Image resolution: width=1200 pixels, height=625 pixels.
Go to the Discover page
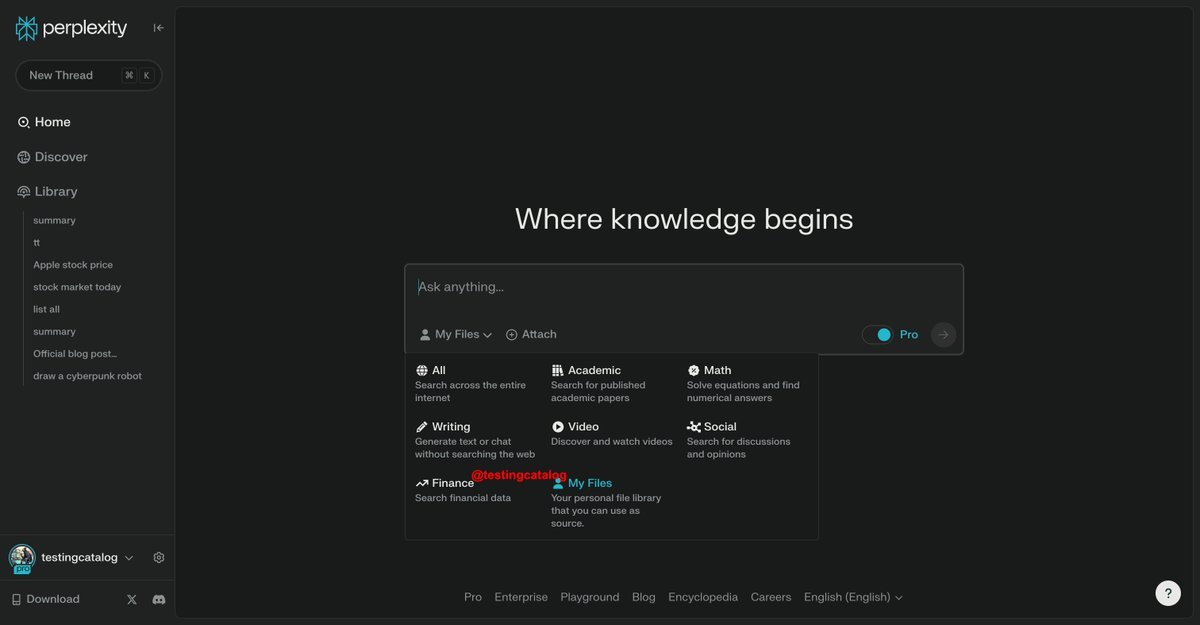coord(61,157)
